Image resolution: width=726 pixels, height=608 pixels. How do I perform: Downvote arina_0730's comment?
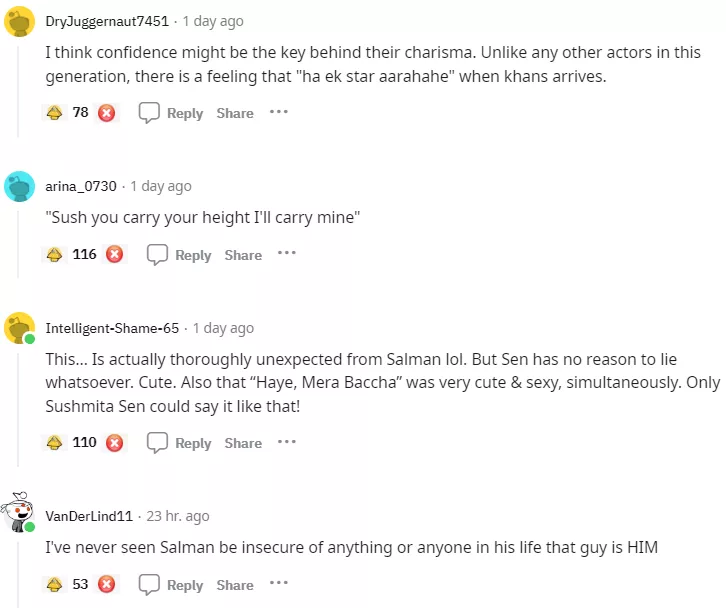click(x=114, y=255)
